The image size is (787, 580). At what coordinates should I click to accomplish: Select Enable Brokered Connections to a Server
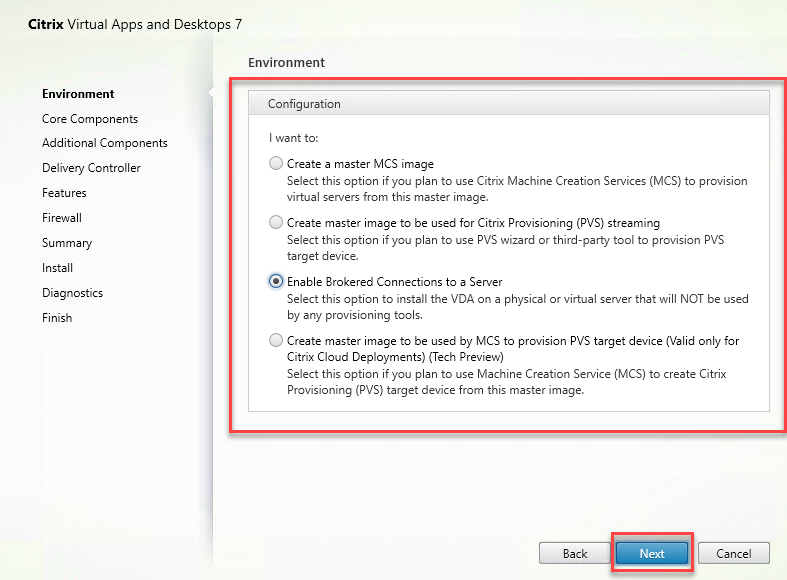tap(276, 282)
